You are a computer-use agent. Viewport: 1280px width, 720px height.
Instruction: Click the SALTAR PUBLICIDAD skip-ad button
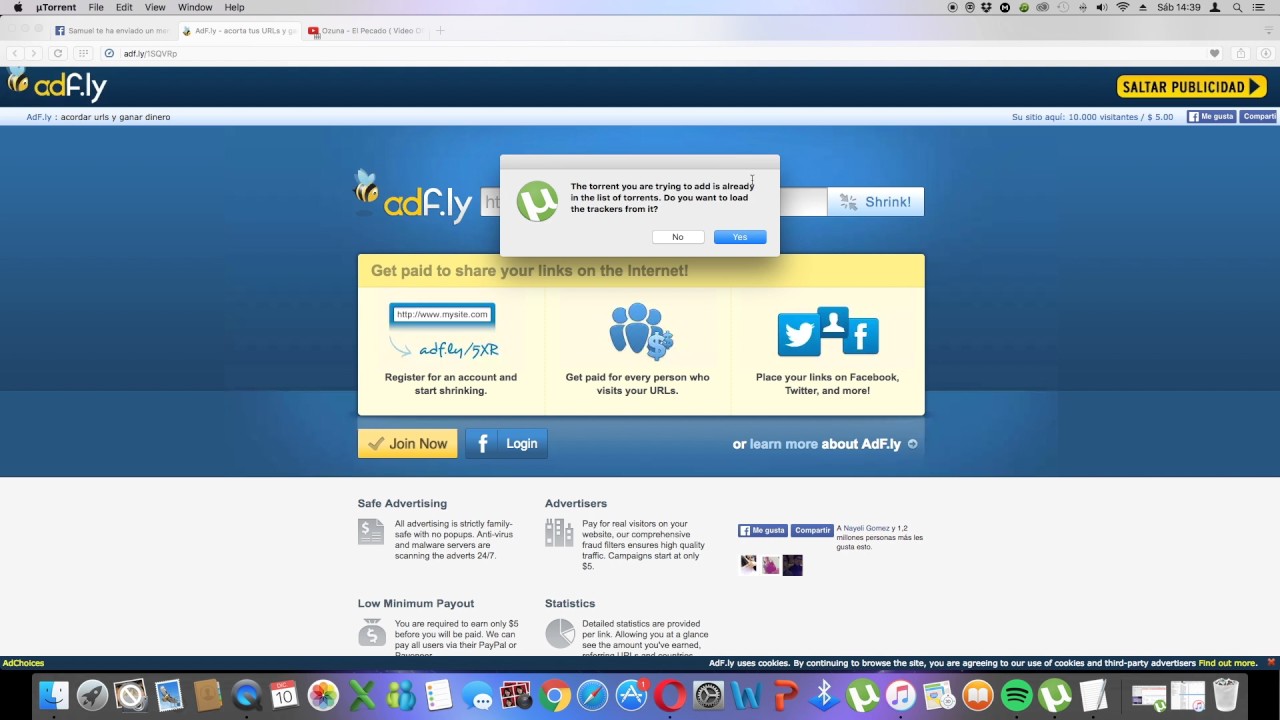1192,87
